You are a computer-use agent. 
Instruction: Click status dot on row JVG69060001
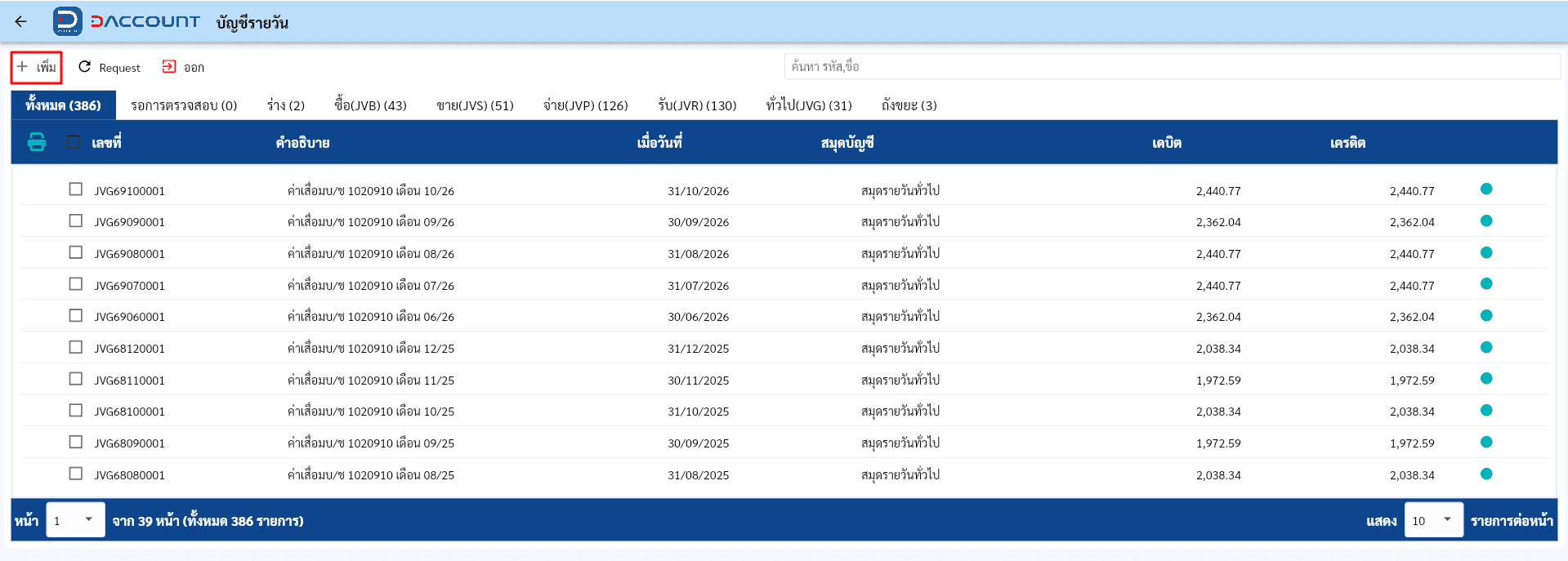(1486, 315)
